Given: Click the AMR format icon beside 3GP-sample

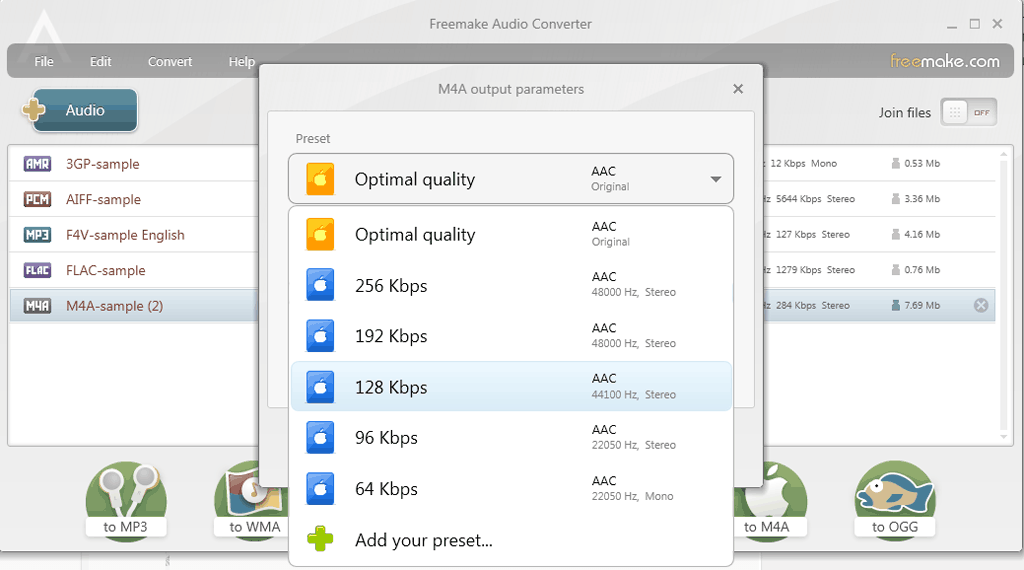Looking at the screenshot, I should click(x=37, y=164).
